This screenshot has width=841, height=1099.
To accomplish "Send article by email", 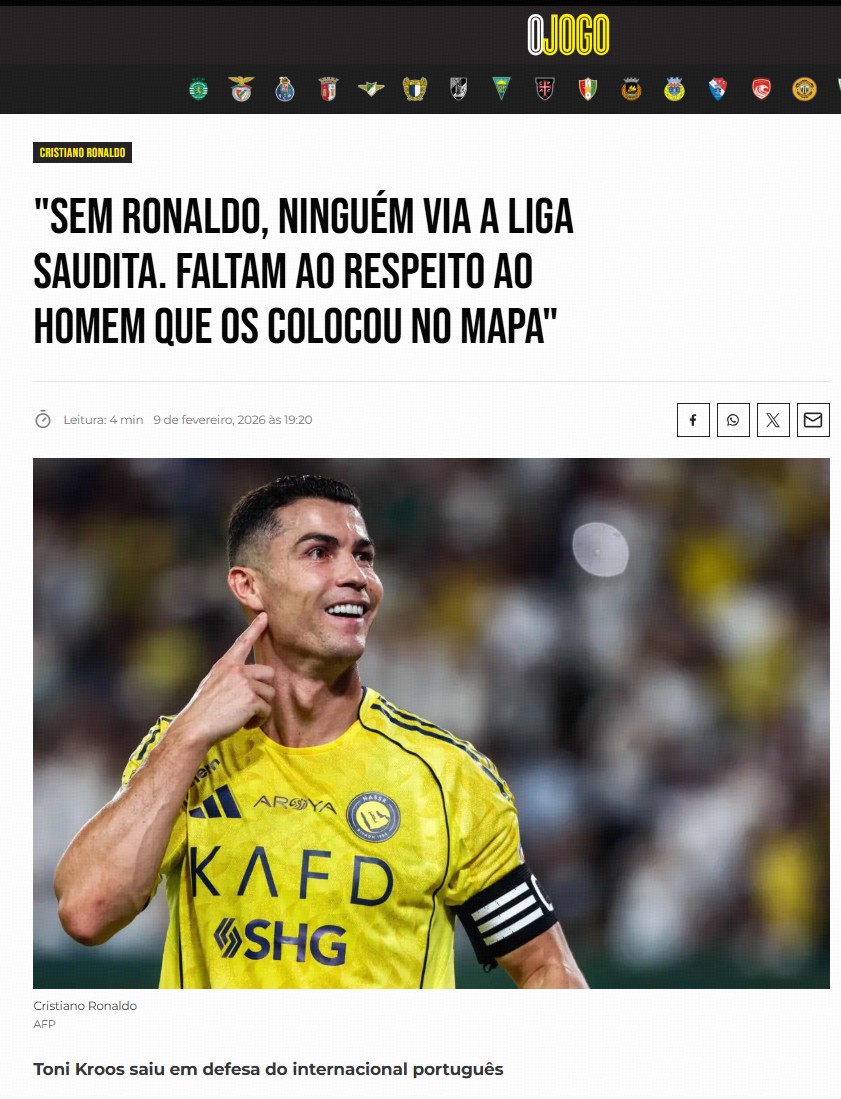I will [813, 420].
